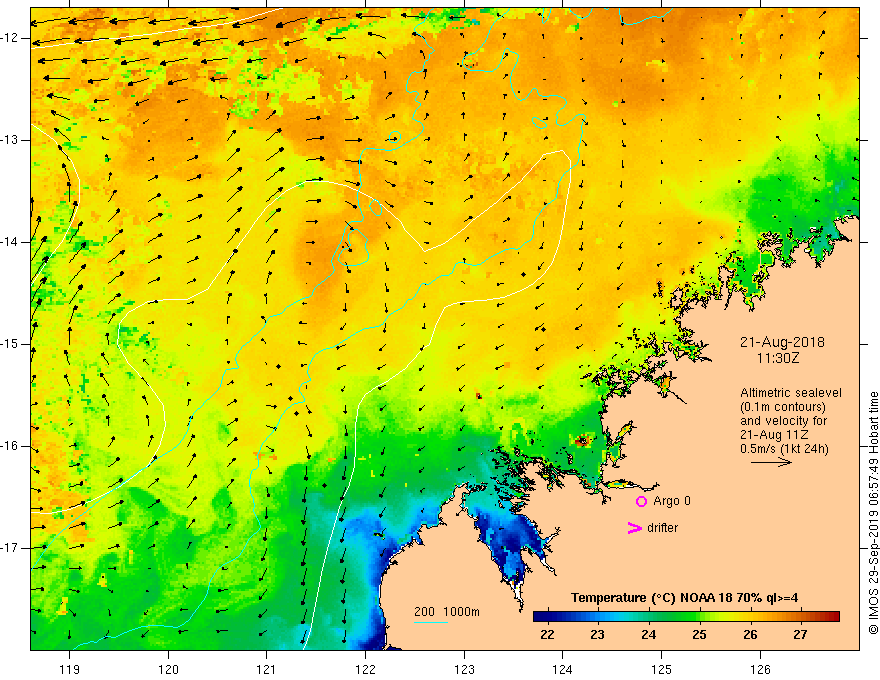880x680 pixels.
Task: Click the temperature color scale bar
Action: (x=686, y=617)
